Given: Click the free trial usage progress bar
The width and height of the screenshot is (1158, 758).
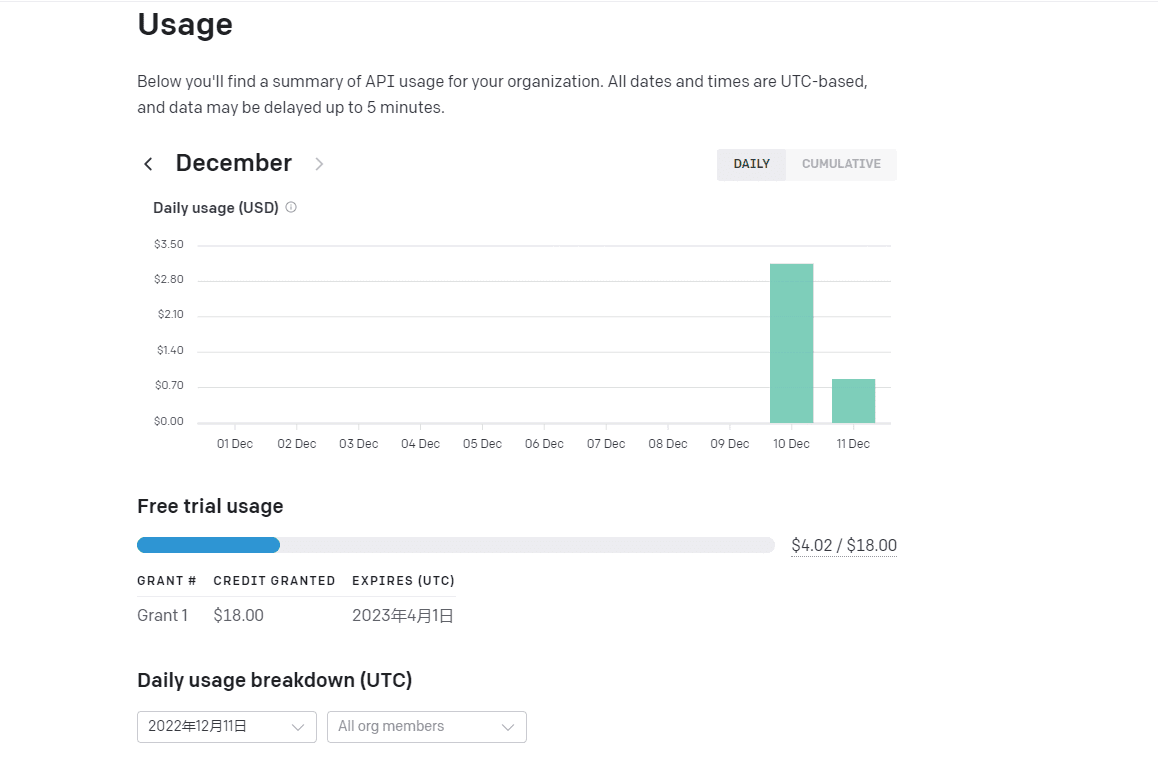Looking at the screenshot, I should 455,545.
